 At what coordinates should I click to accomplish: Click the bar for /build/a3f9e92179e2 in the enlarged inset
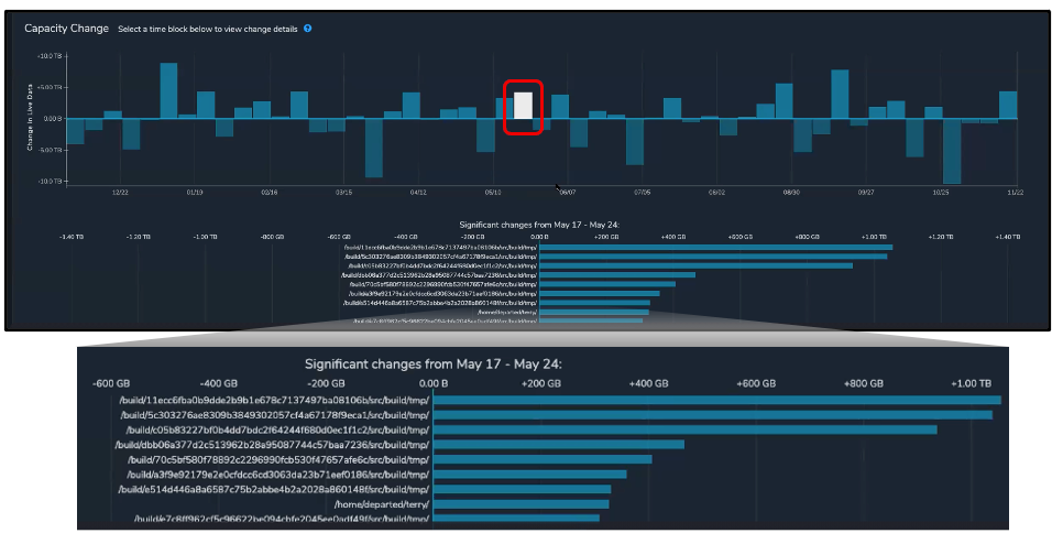(x=528, y=475)
